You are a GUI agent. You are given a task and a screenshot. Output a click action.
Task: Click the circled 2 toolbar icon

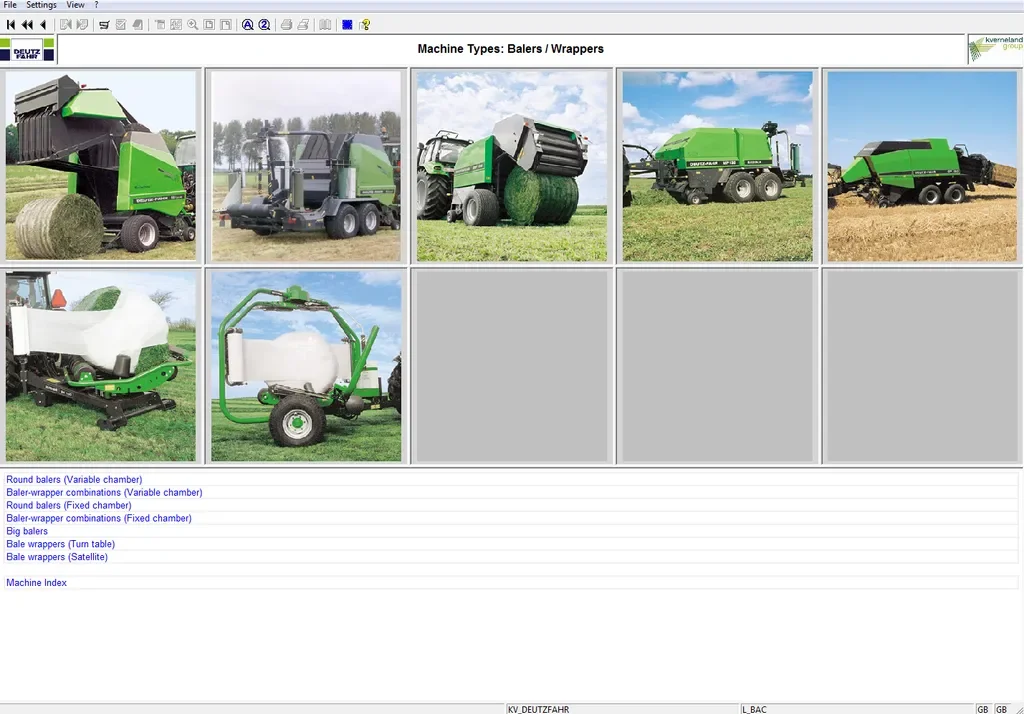click(x=264, y=24)
